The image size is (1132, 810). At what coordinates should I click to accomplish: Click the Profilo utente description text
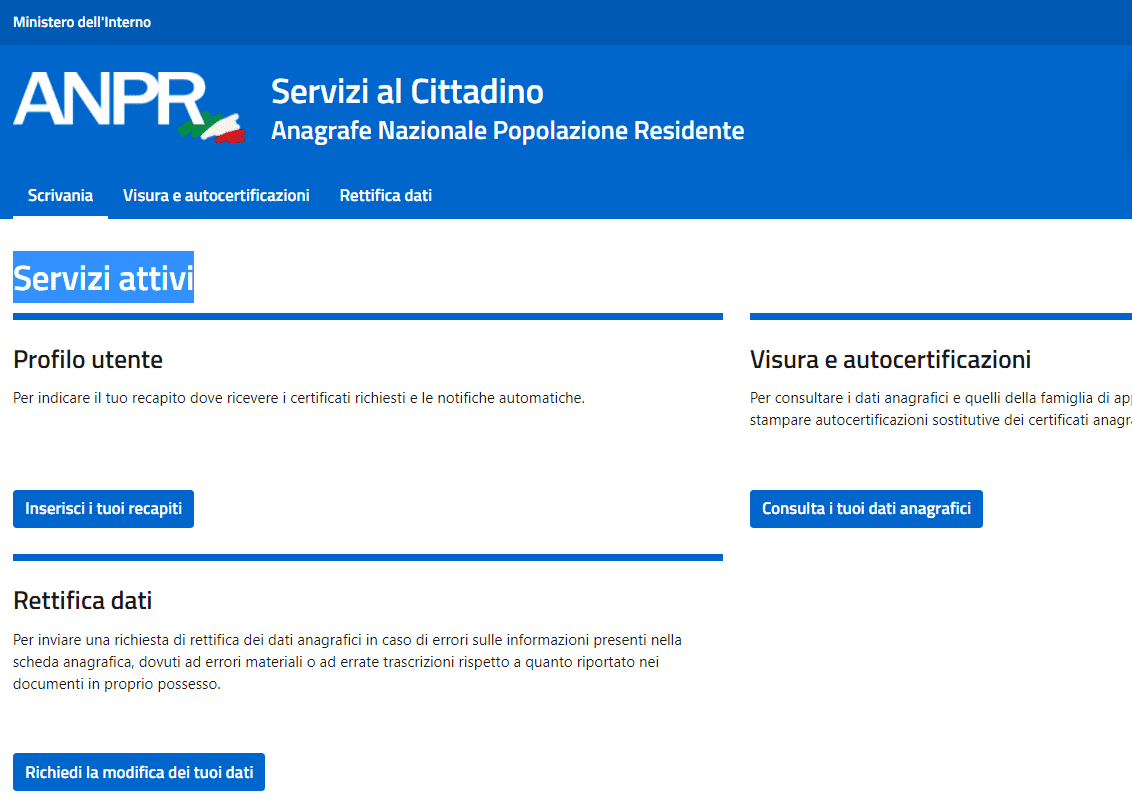tap(298, 398)
